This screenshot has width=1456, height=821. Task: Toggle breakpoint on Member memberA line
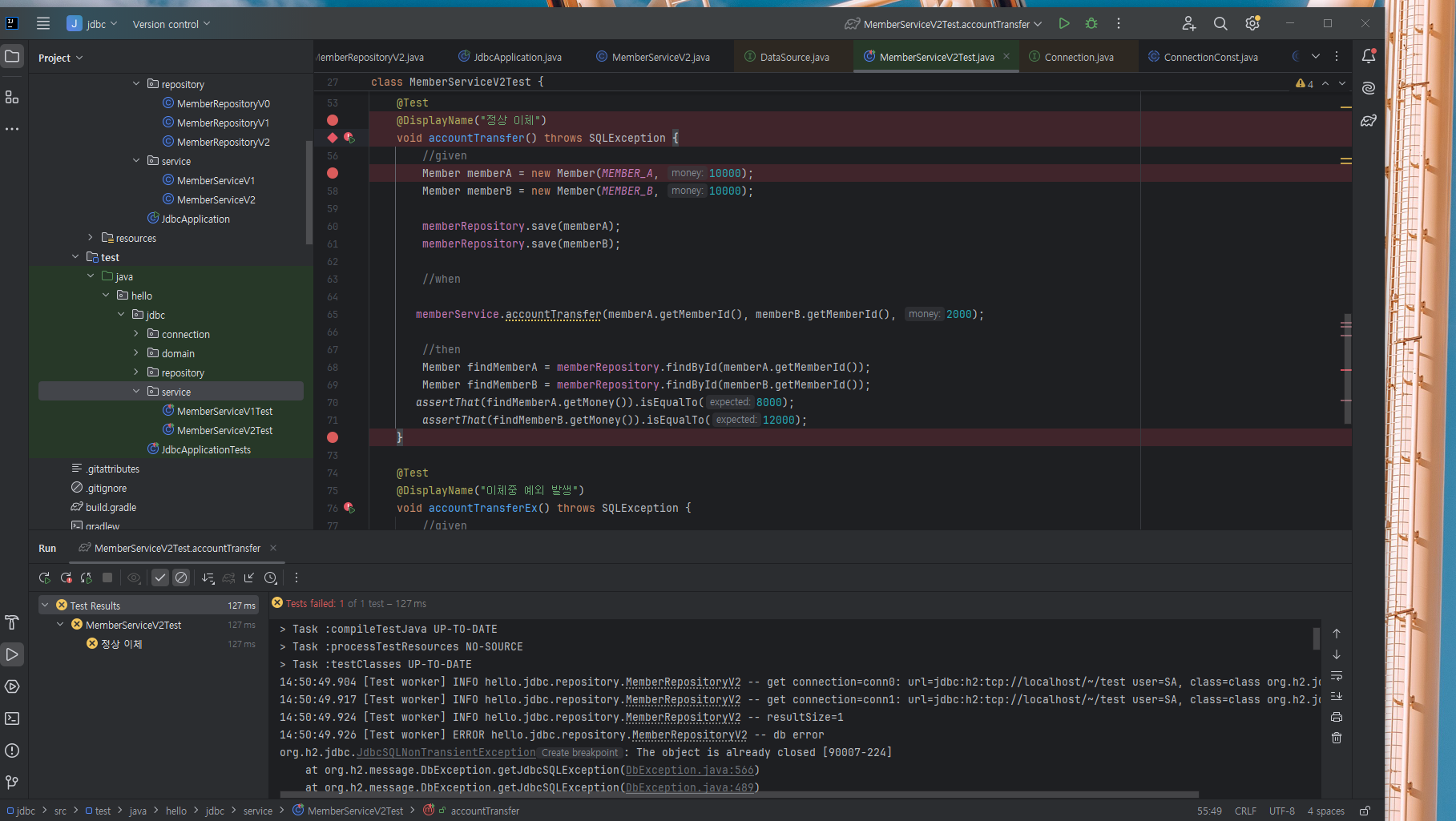pyautogui.click(x=333, y=173)
